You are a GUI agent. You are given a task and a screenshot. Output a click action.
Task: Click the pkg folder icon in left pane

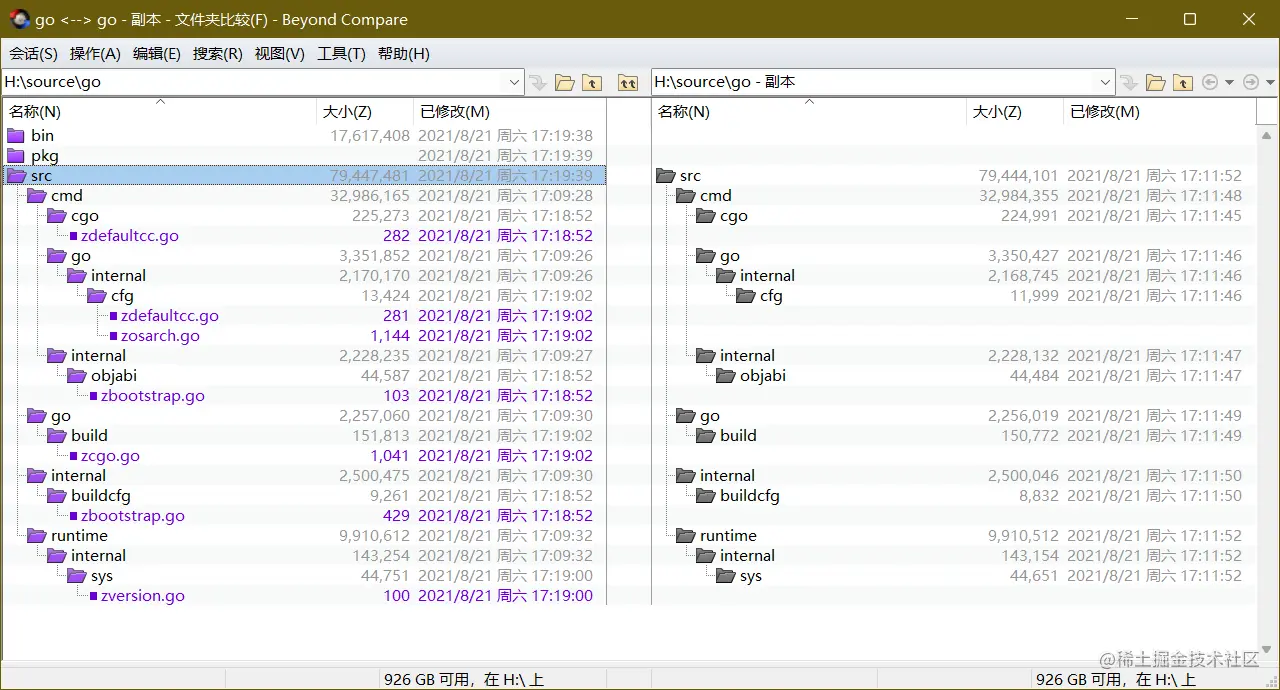point(15,156)
